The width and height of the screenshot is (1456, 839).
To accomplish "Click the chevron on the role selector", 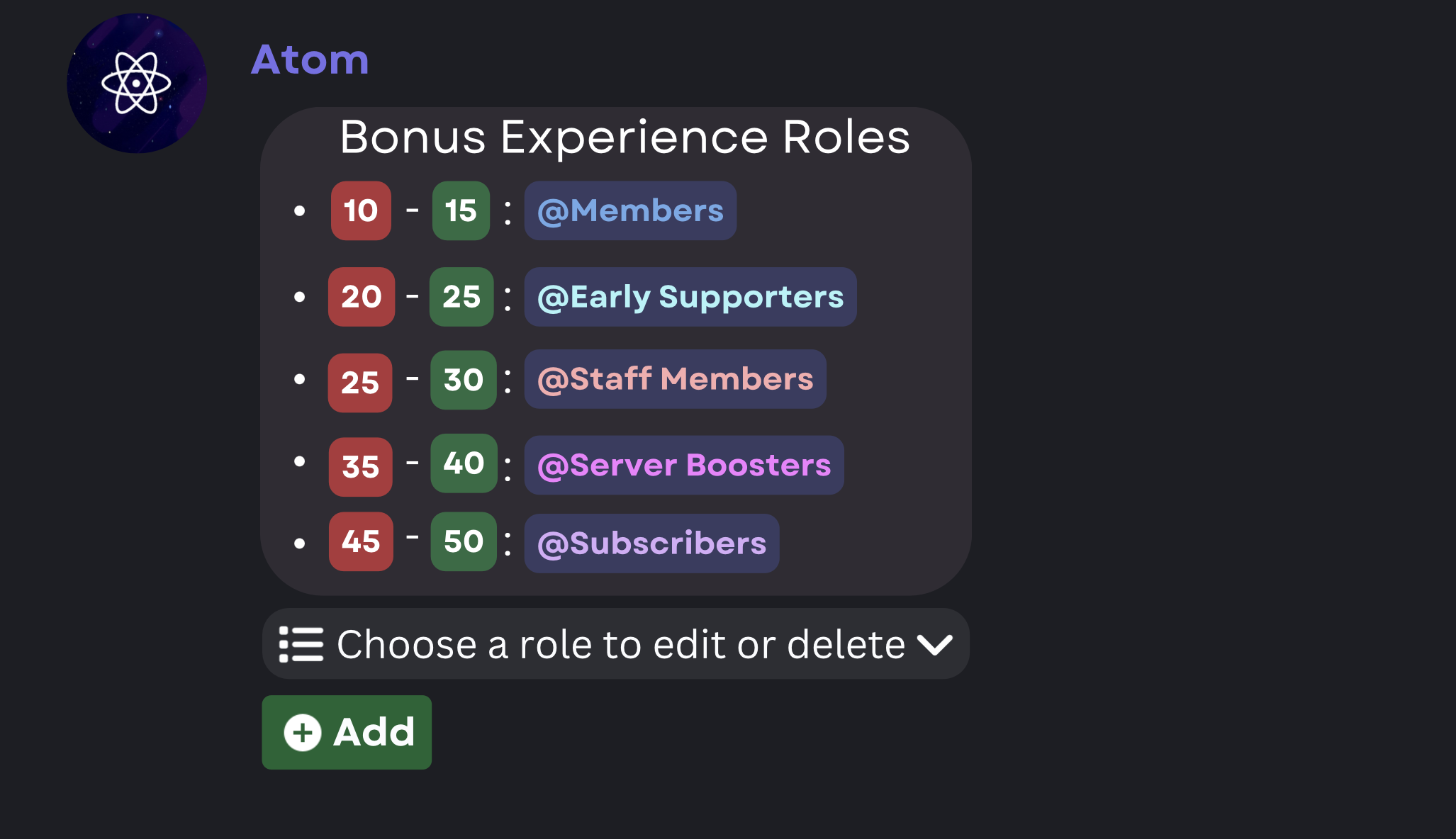I will tap(936, 643).
